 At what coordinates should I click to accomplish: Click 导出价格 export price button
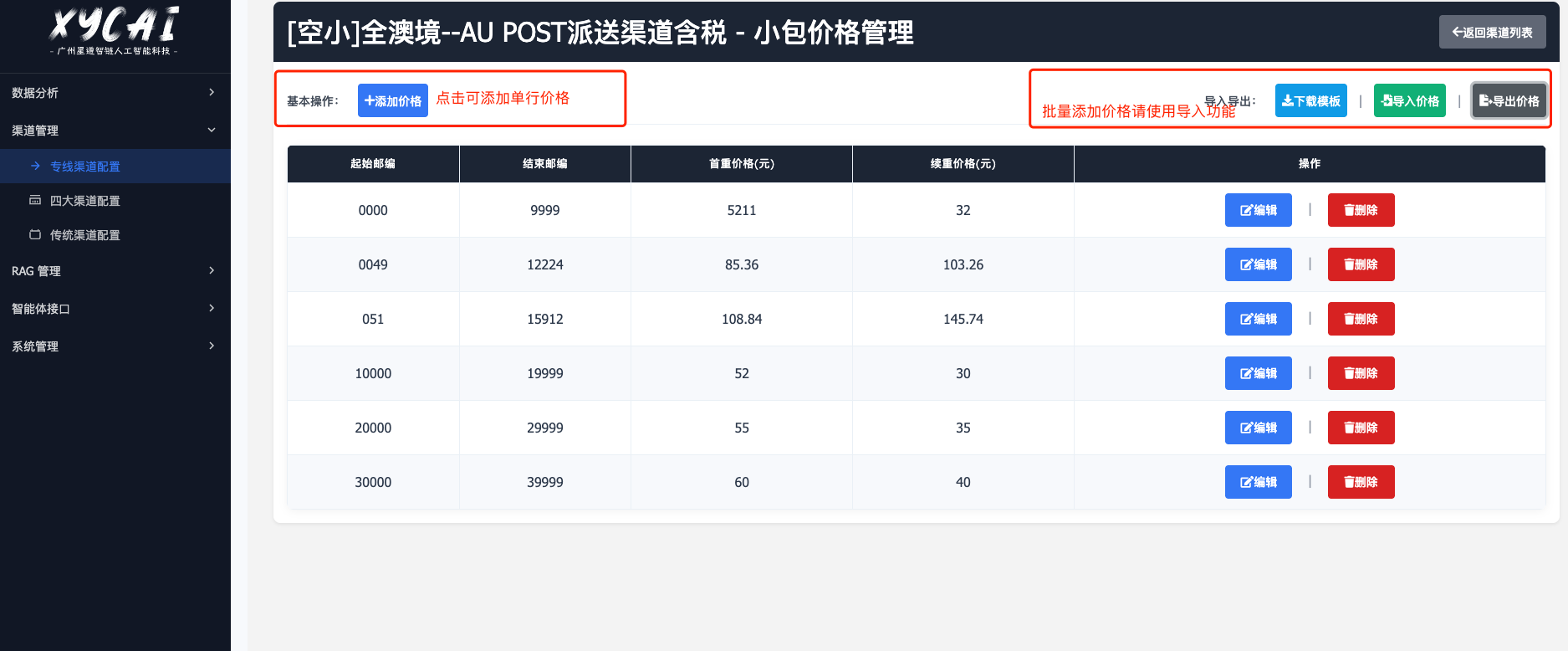(1509, 100)
